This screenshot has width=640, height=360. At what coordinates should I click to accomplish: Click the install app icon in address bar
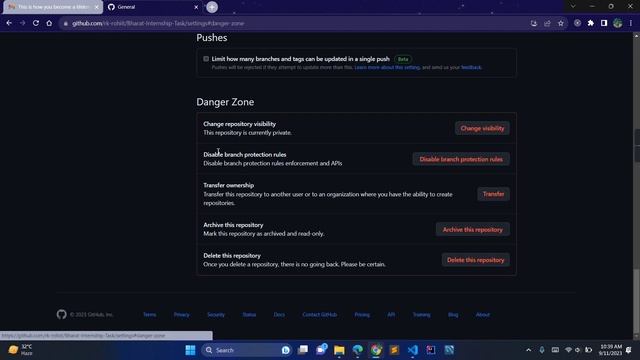click(533, 23)
